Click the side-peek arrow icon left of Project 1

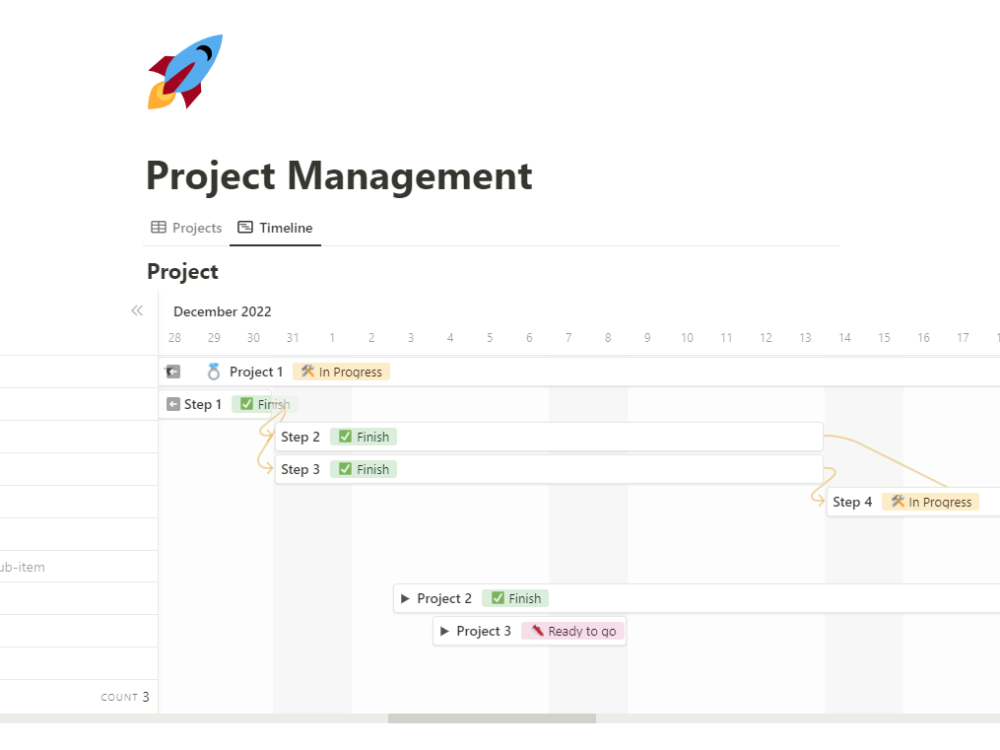pyautogui.click(x=172, y=371)
